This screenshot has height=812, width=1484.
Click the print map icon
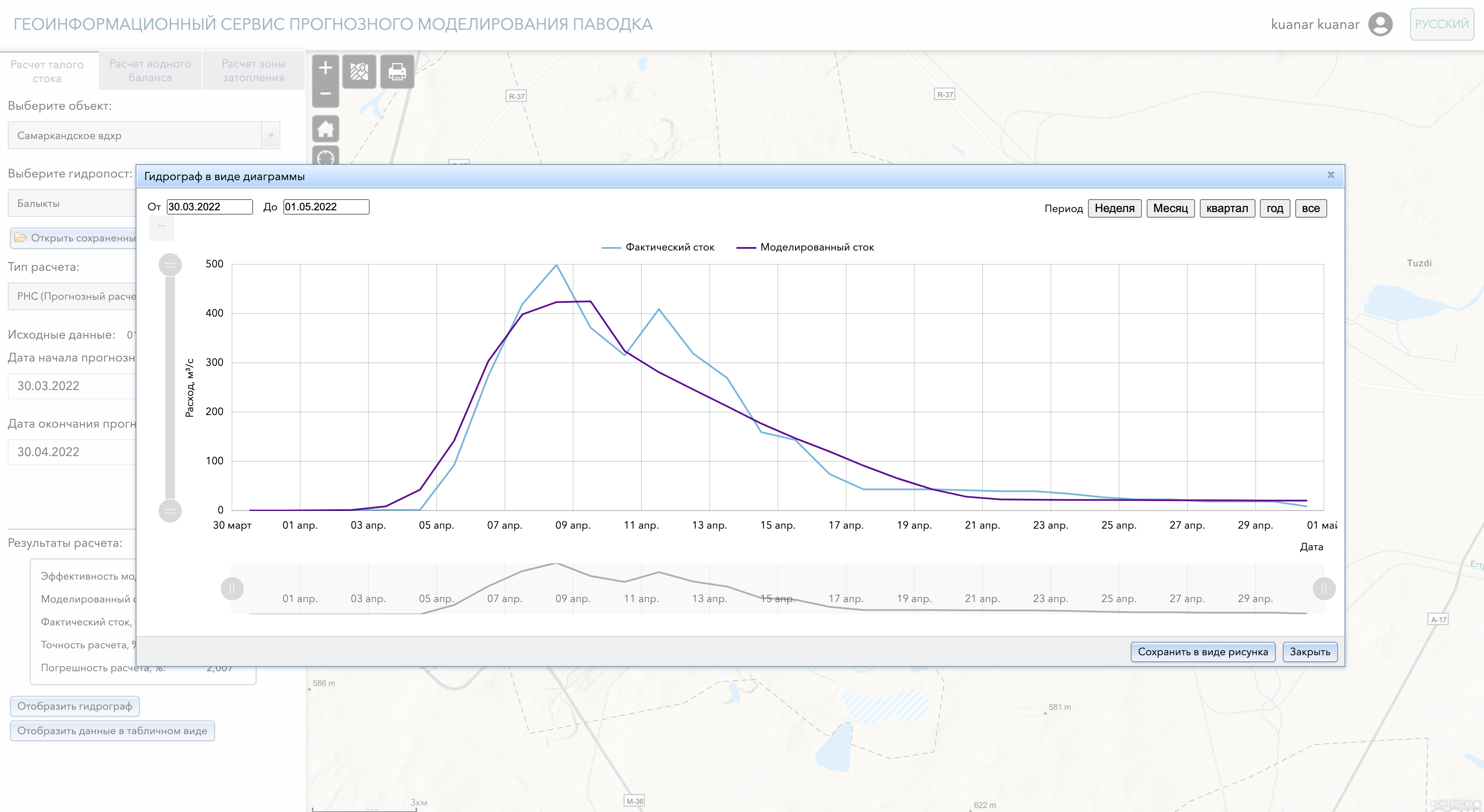(396, 71)
